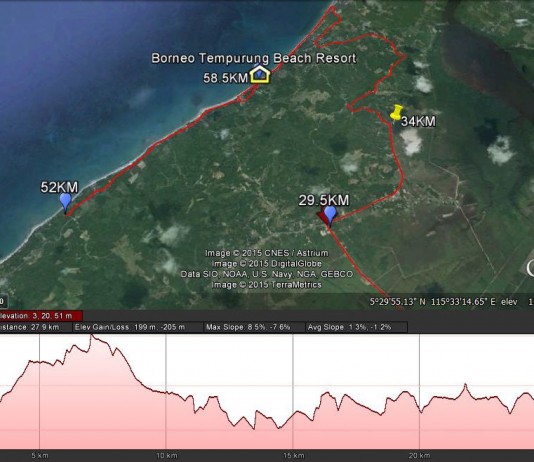Select the 34KM text label
The height and width of the screenshot is (462, 534).
pos(418,121)
